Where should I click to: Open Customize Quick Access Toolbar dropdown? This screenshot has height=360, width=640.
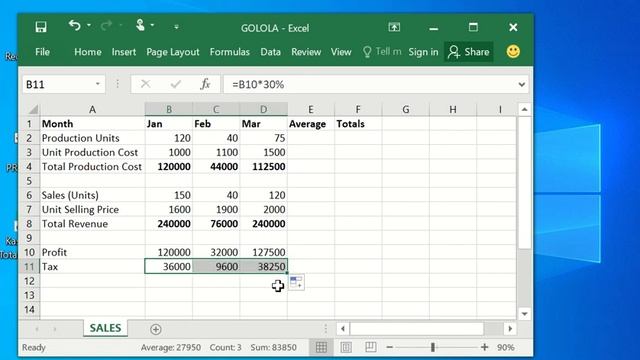tap(176, 27)
